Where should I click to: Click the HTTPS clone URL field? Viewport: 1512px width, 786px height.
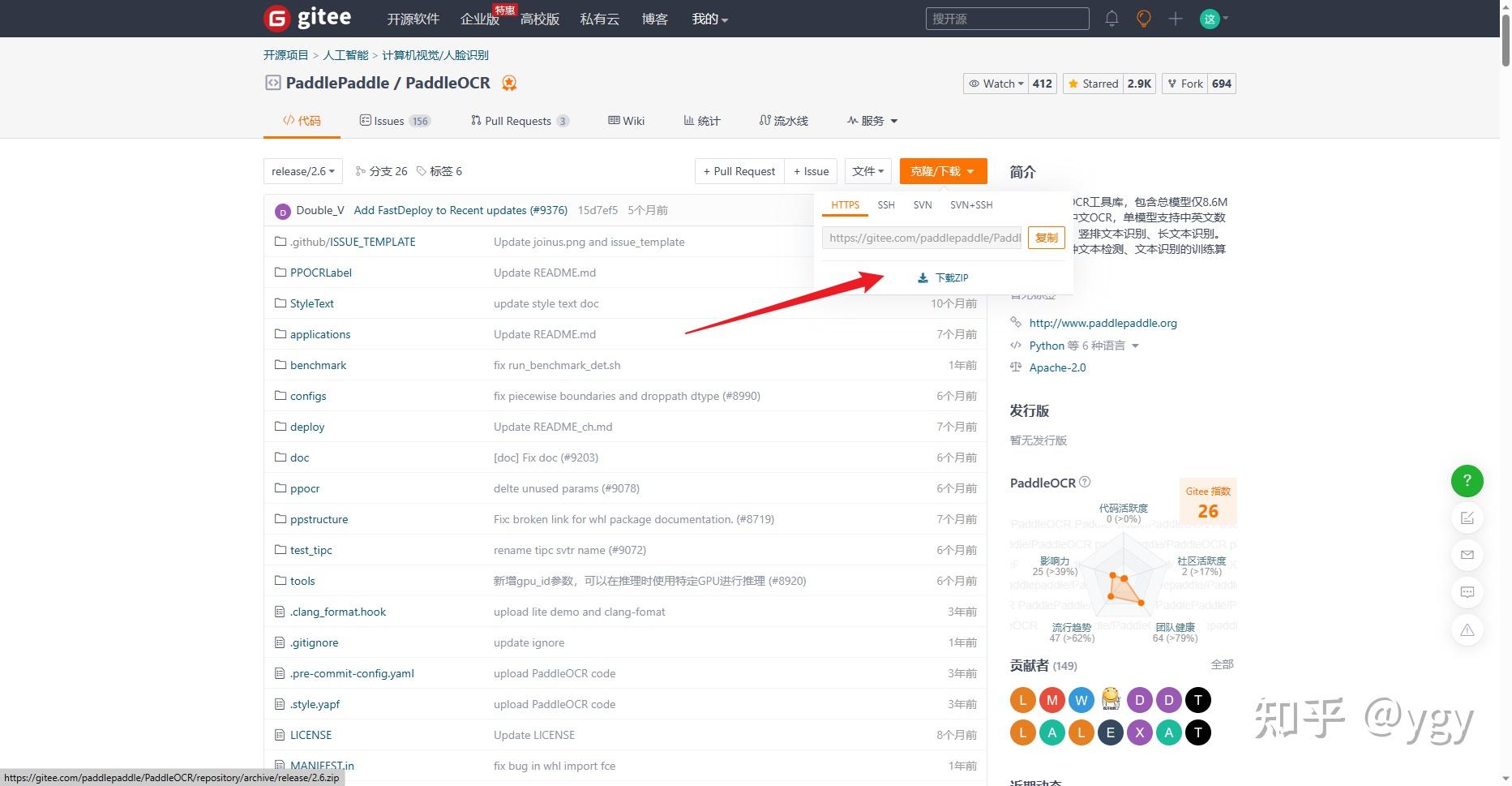pyautogui.click(x=922, y=238)
